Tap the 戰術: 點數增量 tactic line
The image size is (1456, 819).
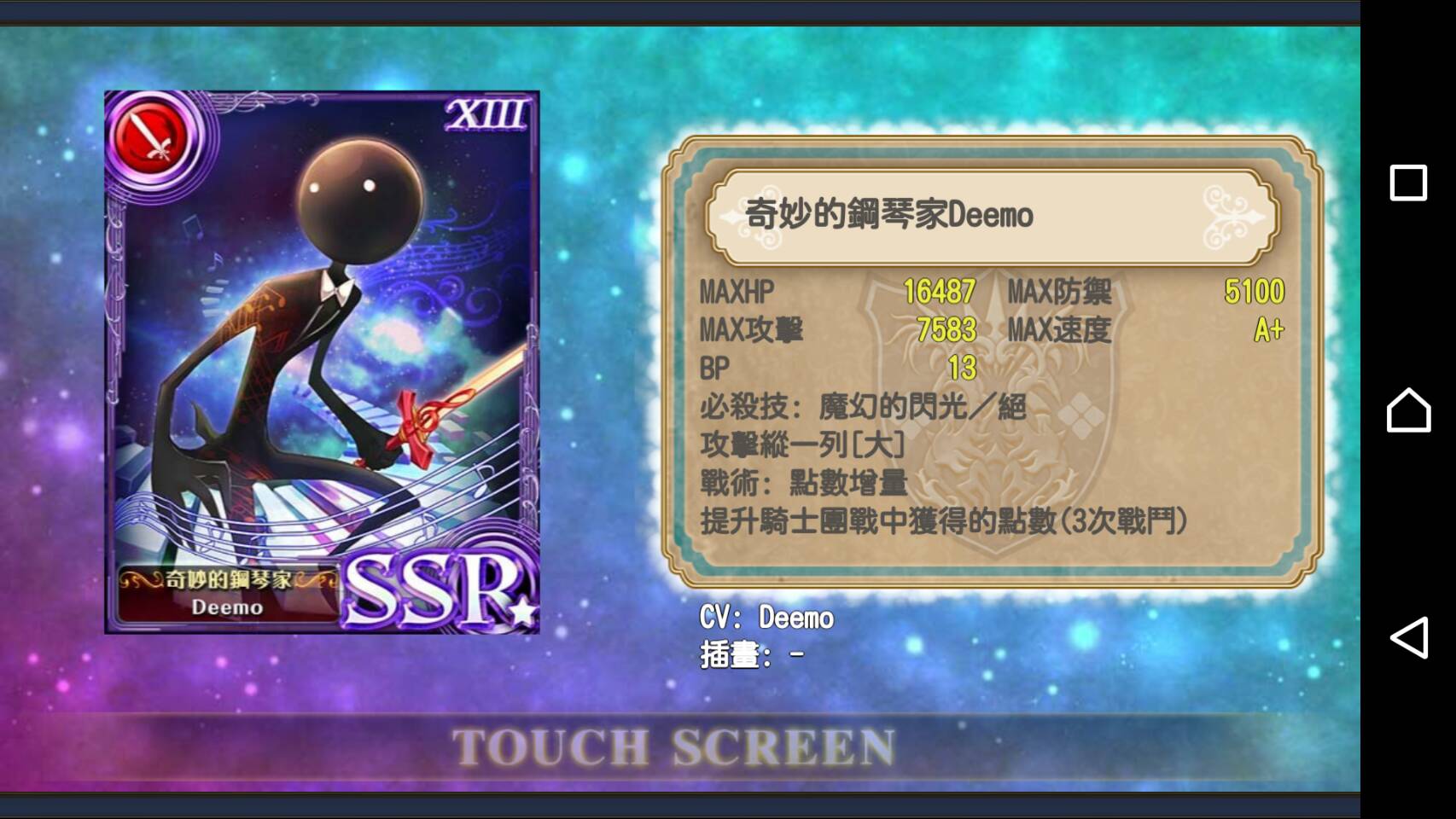(x=803, y=483)
